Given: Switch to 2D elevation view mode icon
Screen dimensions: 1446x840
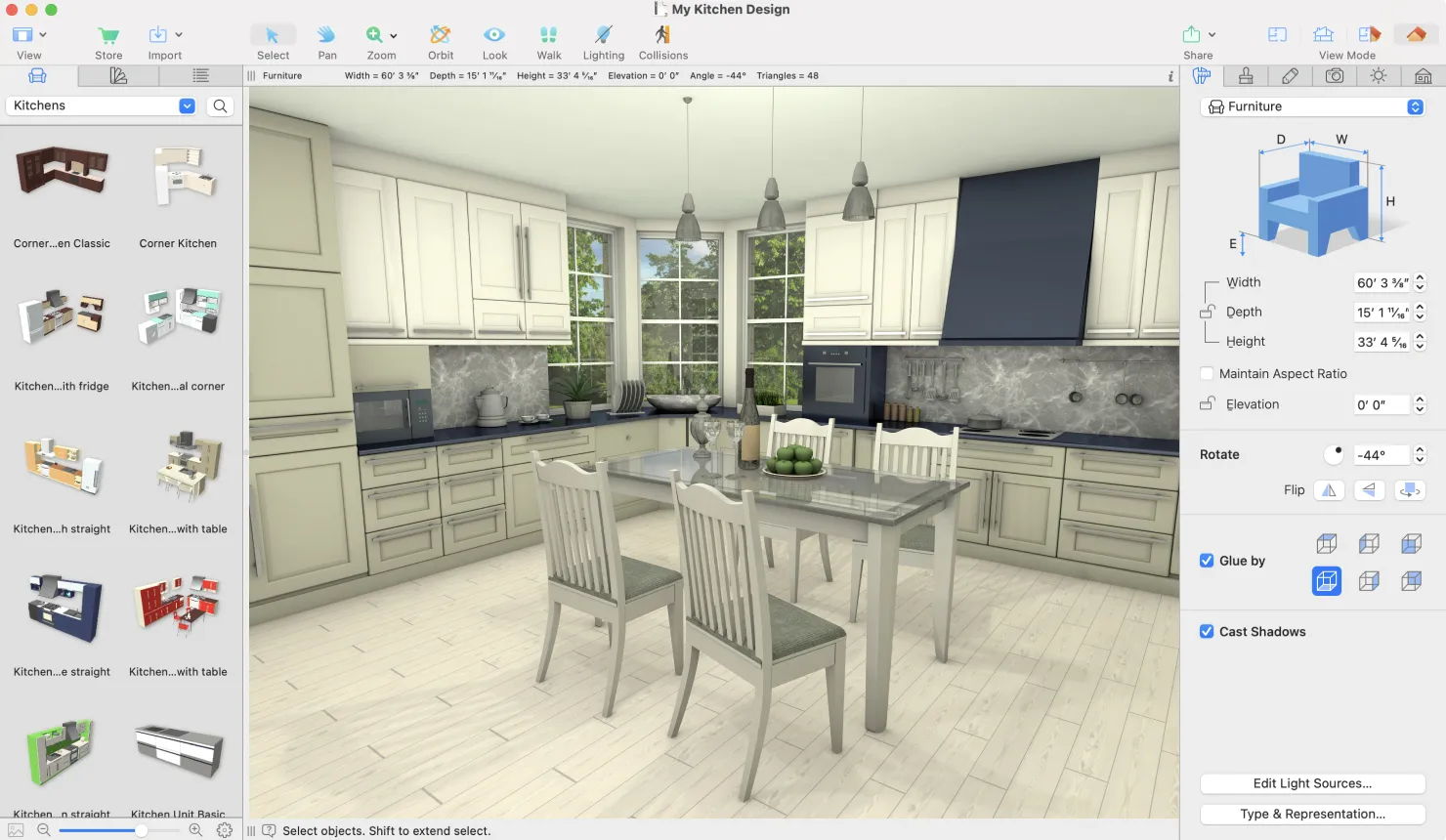Looking at the screenshot, I should (x=1323, y=34).
